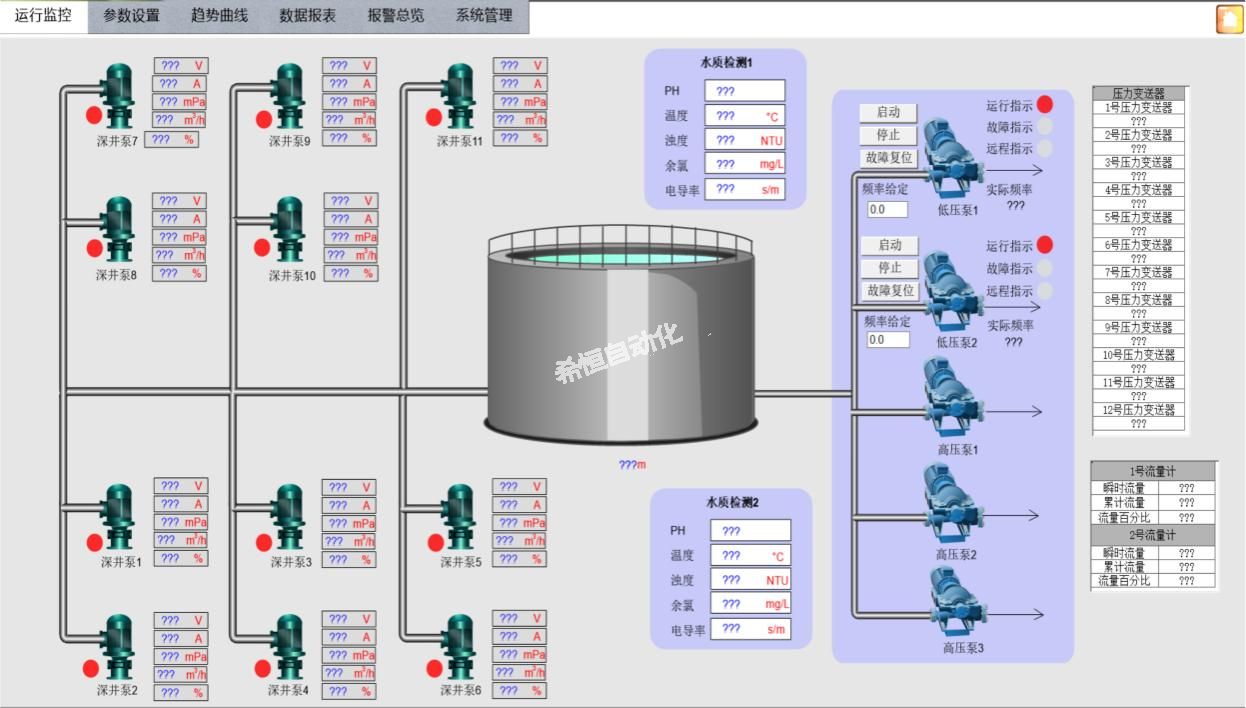
Task: Open the 报警总览 tab
Action: pyautogui.click(x=396, y=16)
